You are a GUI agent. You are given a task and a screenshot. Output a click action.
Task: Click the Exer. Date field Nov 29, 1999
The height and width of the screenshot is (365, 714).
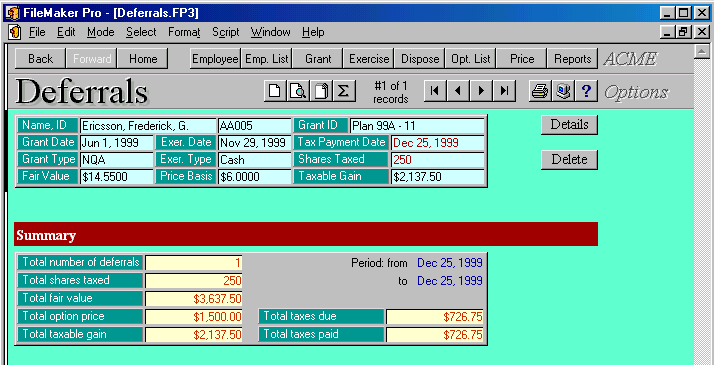[x=255, y=142]
